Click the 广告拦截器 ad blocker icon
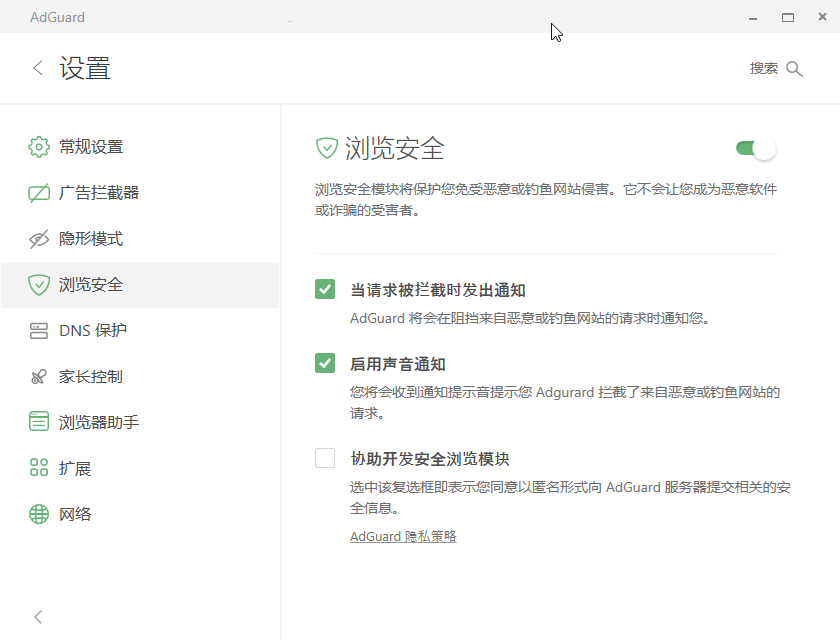Viewport: 840px width, 640px height. point(39,193)
